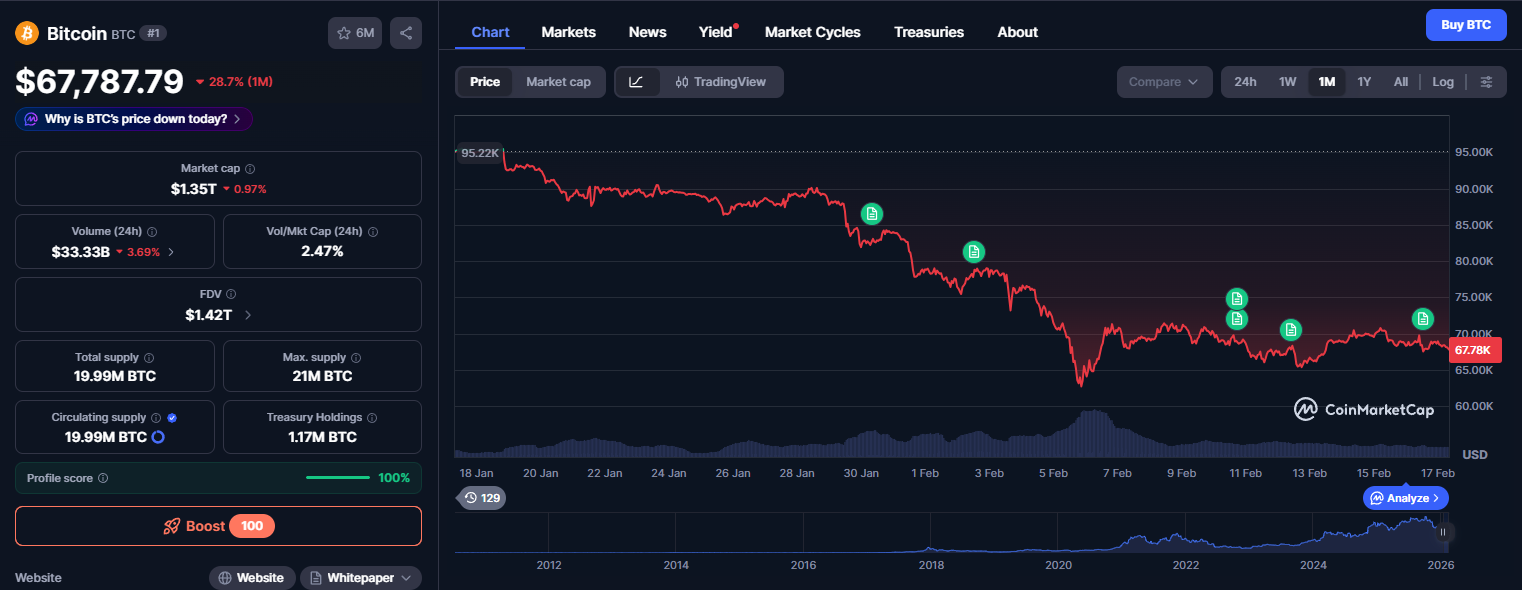
Task: Open lower news marker near 11 Feb
Action: click(x=1237, y=319)
